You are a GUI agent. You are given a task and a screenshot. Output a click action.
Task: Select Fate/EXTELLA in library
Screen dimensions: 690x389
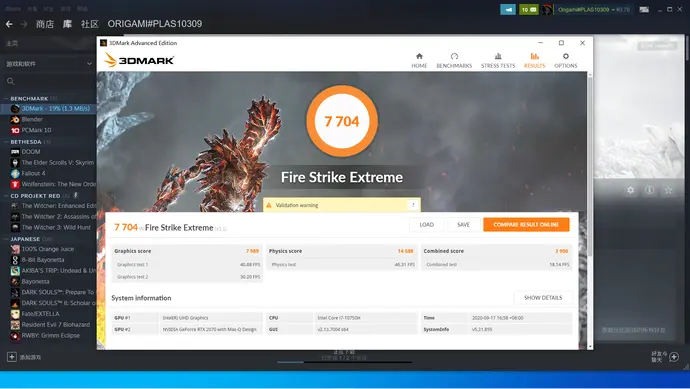[x=48, y=314]
